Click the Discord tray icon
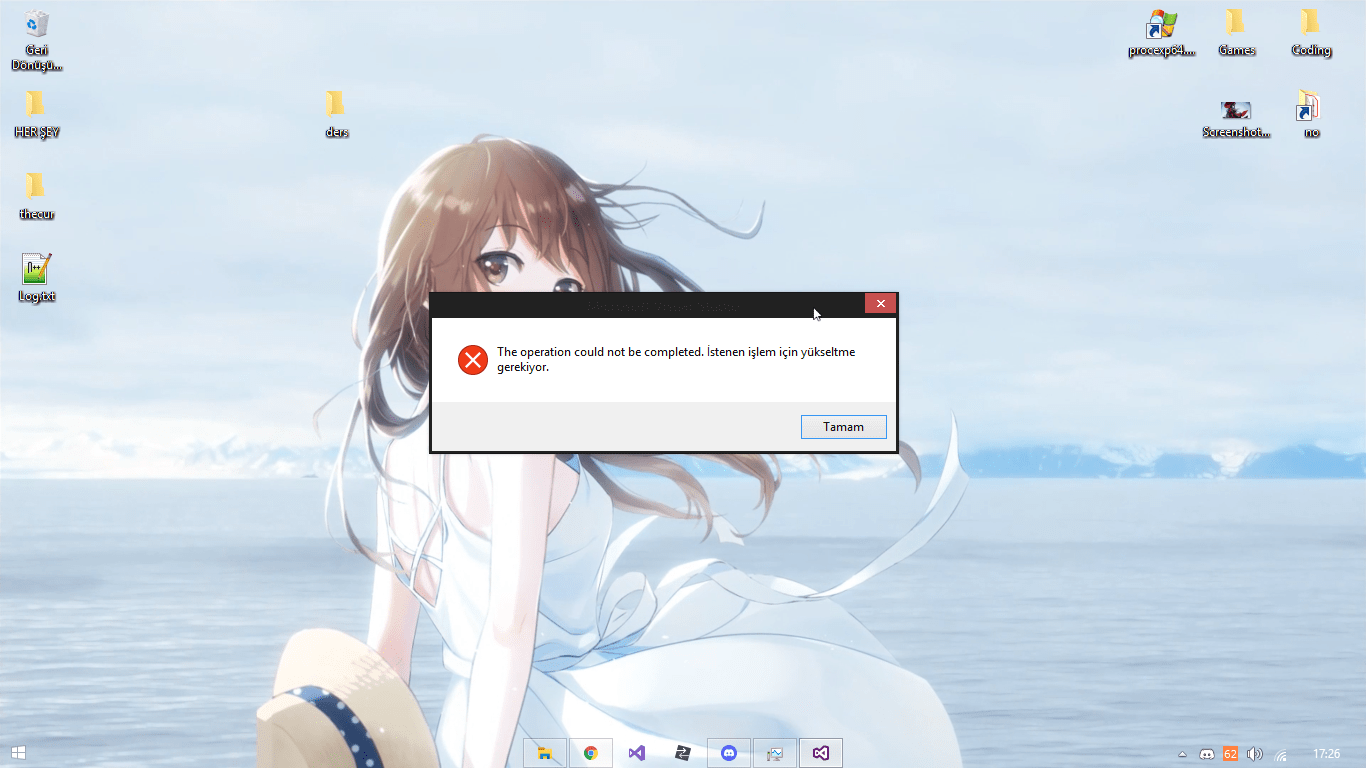The width and height of the screenshot is (1366, 768). coord(1207,754)
